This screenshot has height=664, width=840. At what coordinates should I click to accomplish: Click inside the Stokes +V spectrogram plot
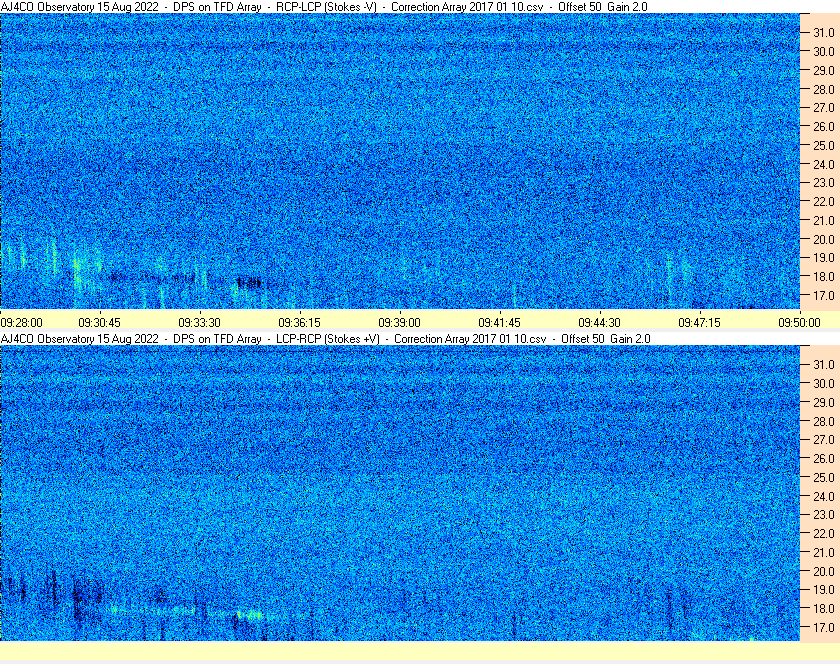[x=400, y=493]
